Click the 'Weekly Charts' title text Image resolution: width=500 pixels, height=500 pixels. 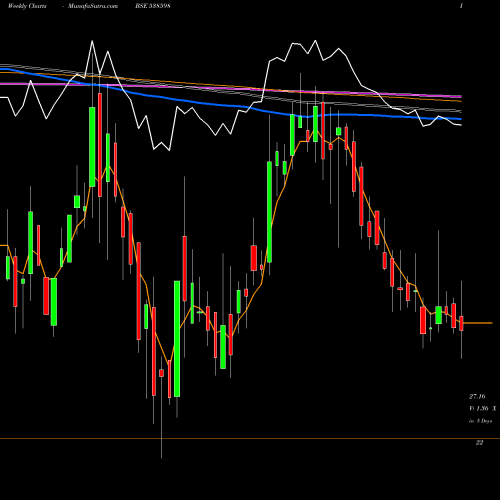(27, 6)
